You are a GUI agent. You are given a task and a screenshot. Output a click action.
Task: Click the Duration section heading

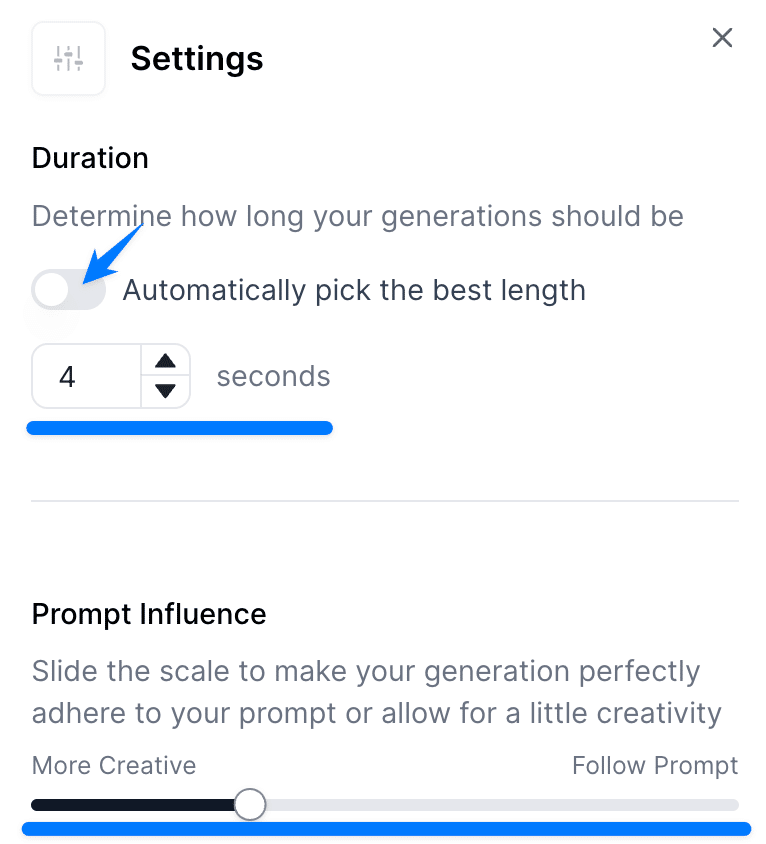click(x=90, y=158)
